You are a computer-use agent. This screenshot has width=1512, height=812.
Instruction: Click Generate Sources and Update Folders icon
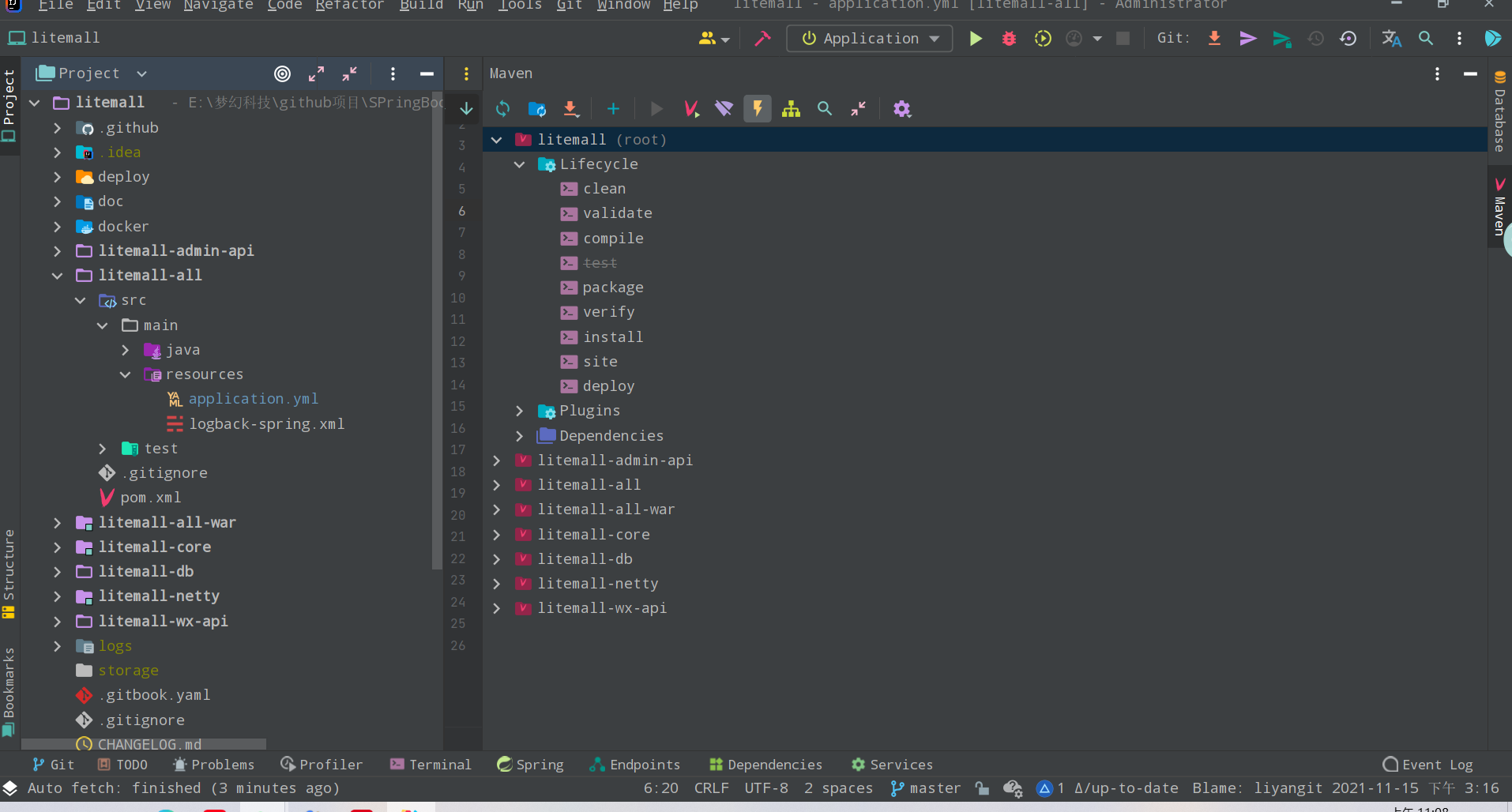537,109
